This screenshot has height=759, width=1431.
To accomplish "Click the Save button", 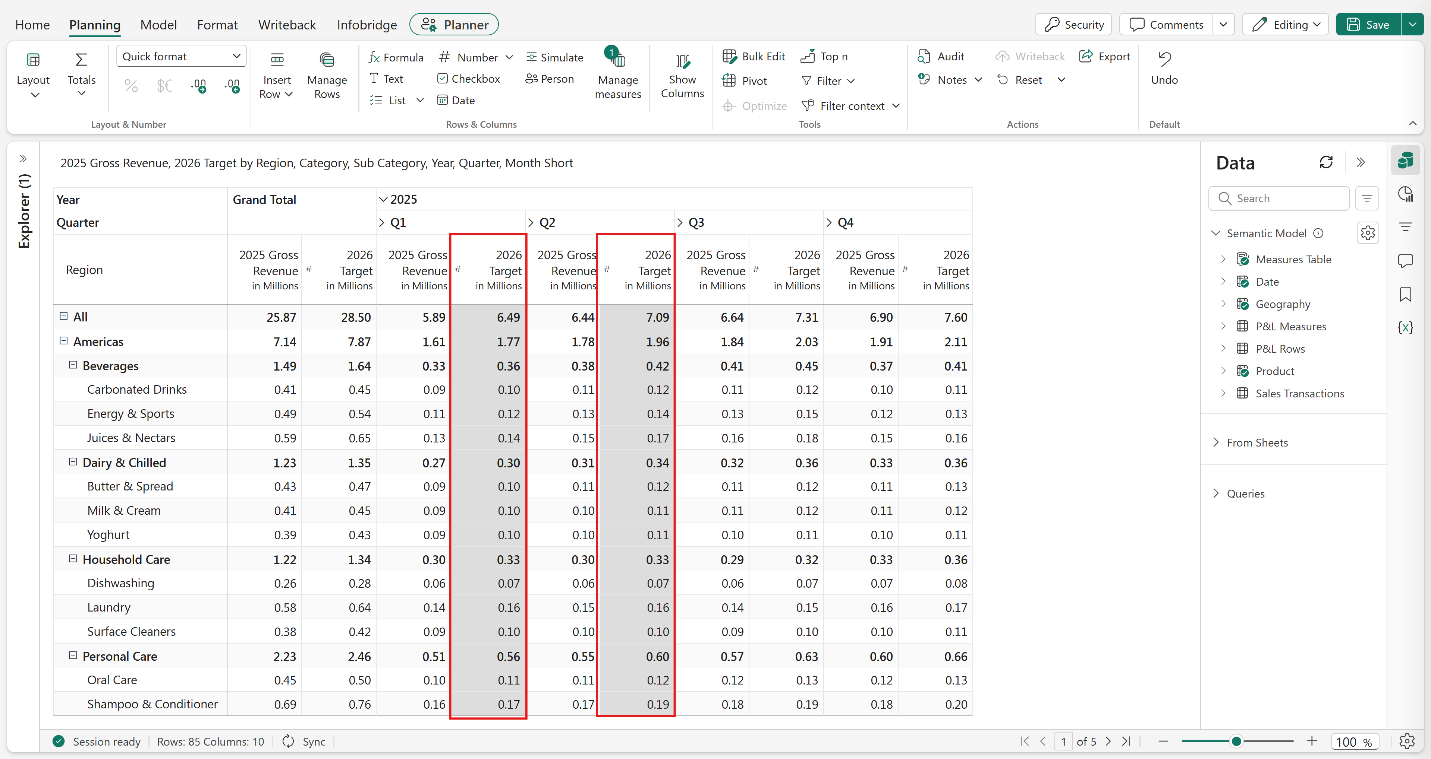I will tap(1369, 25).
